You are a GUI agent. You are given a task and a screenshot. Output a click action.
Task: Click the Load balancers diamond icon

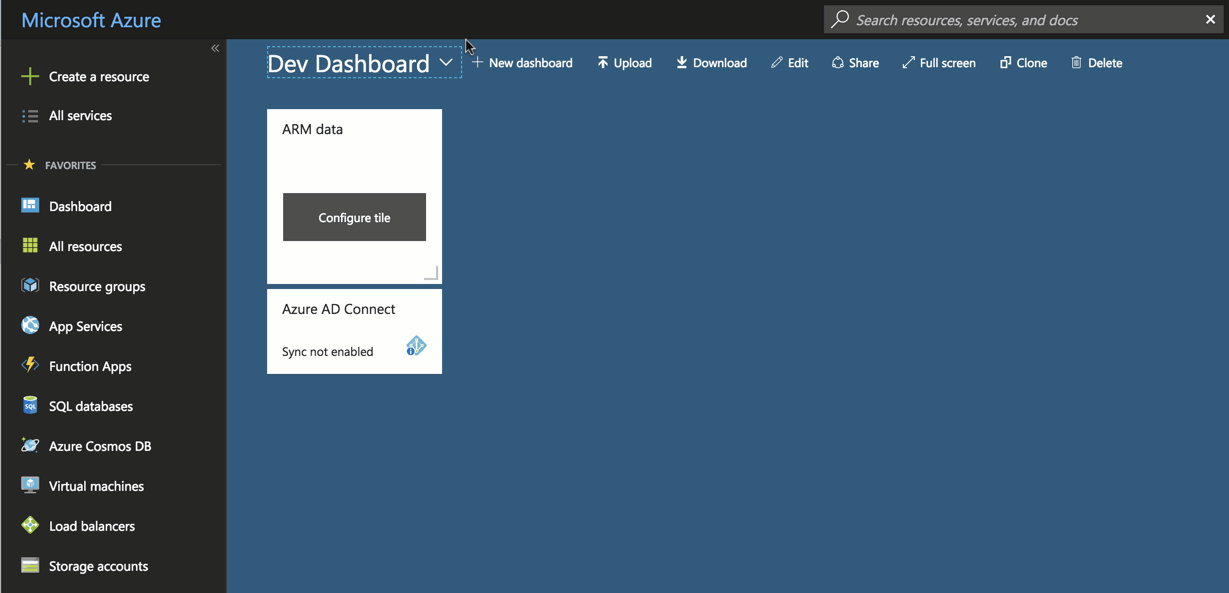[x=30, y=526]
